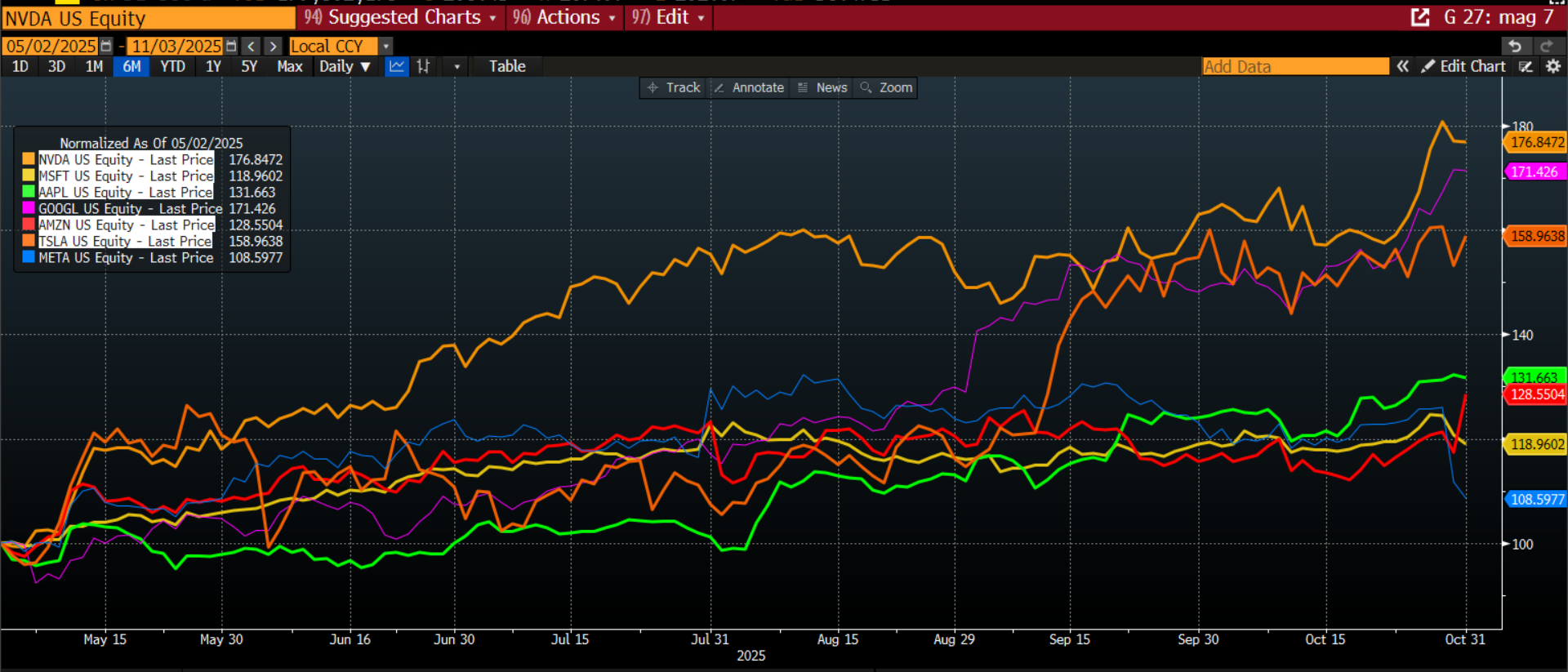The width and height of the screenshot is (1568, 672).
Task: Toggle Track crosshair mode
Action: [674, 88]
